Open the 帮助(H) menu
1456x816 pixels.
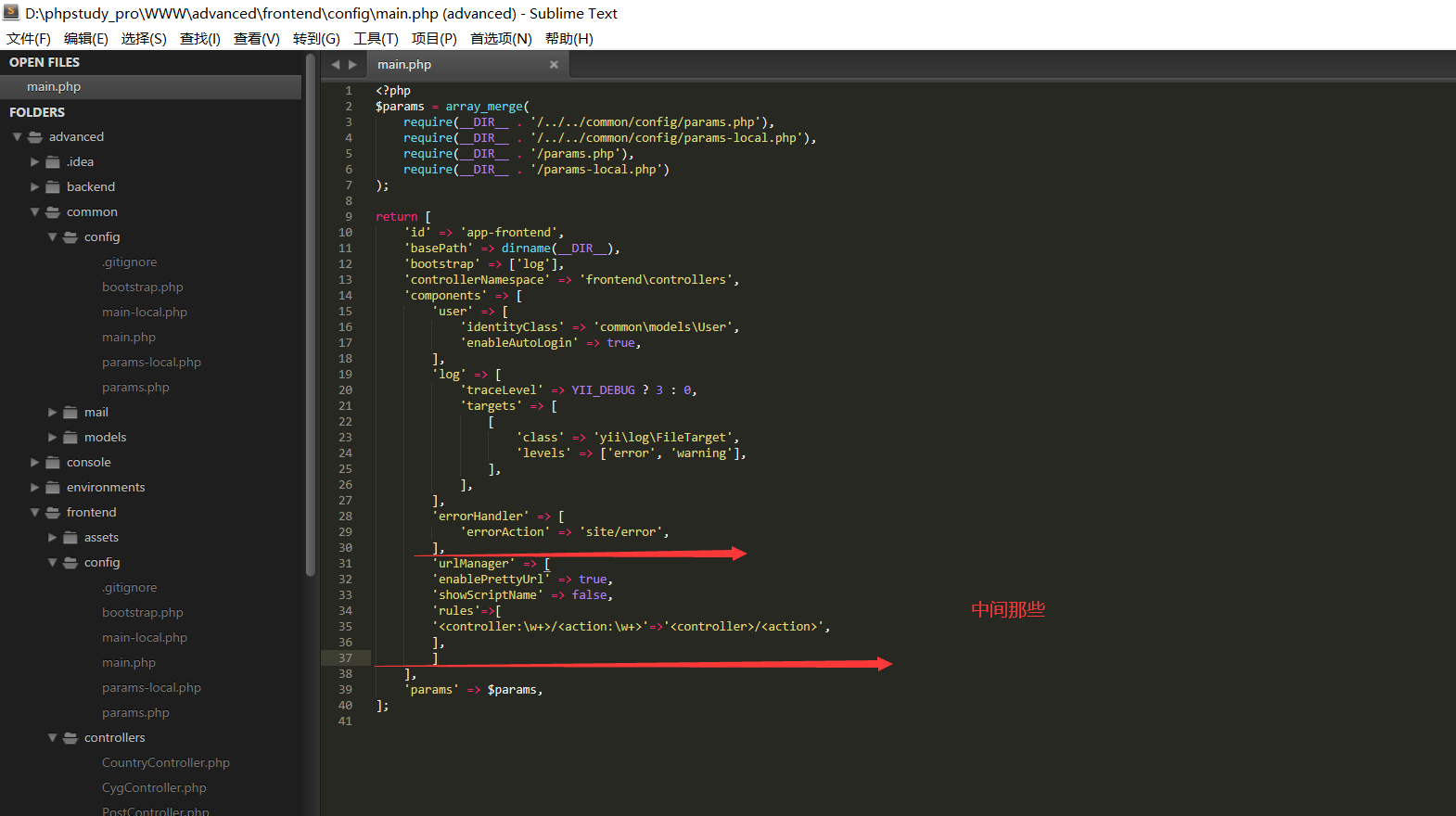click(569, 38)
